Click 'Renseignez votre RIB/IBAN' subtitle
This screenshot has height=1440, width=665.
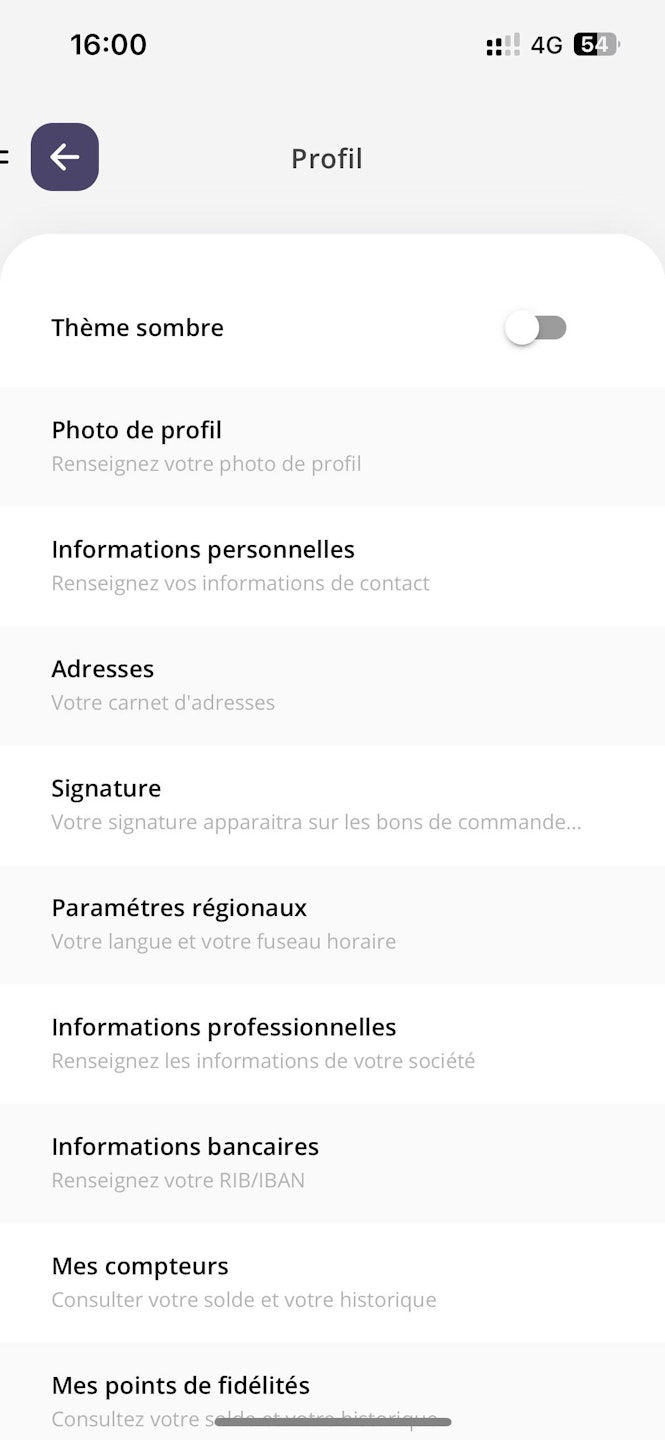178,1180
